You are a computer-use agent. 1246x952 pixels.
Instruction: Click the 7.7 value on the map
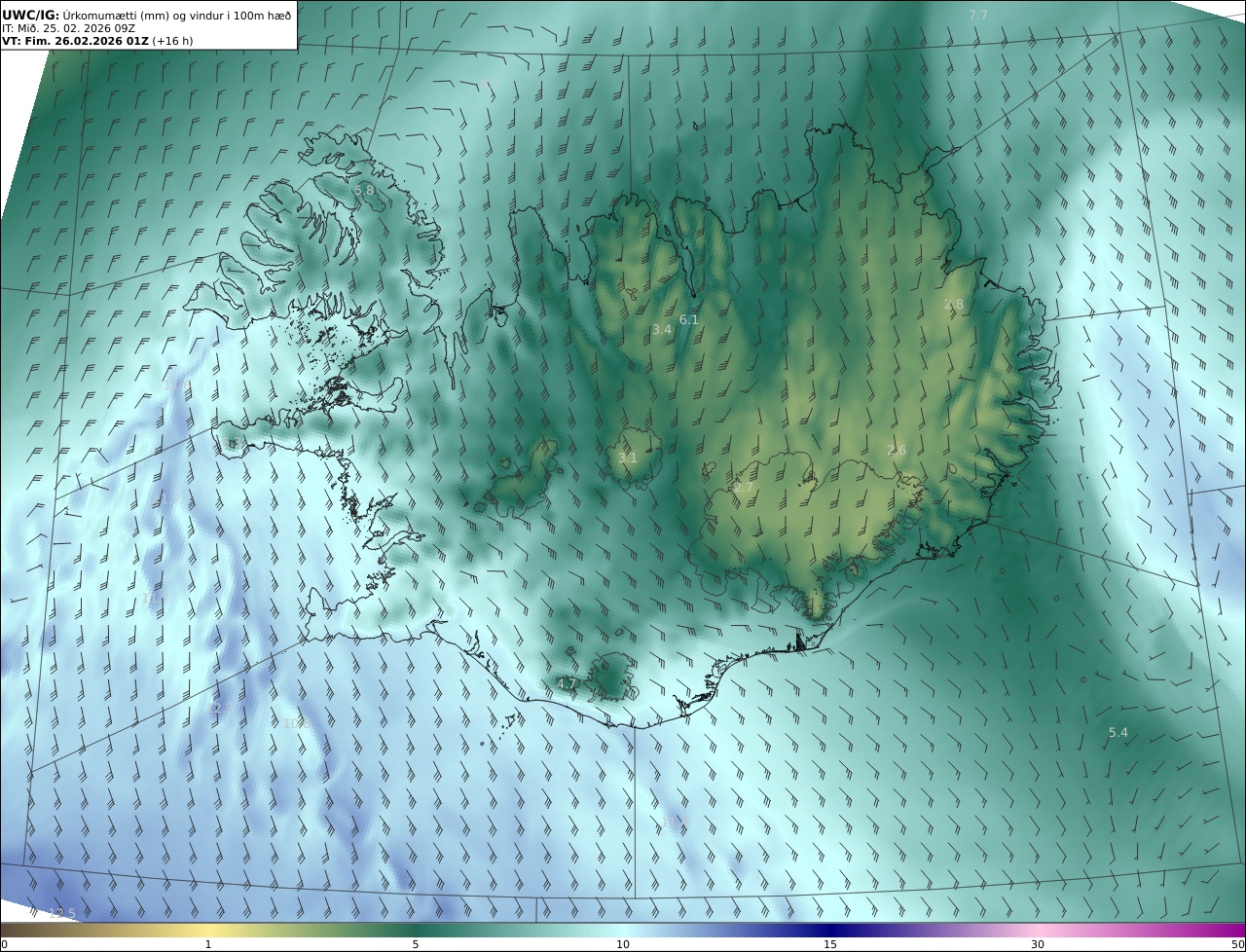pyautogui.click(x=978, y=15)
